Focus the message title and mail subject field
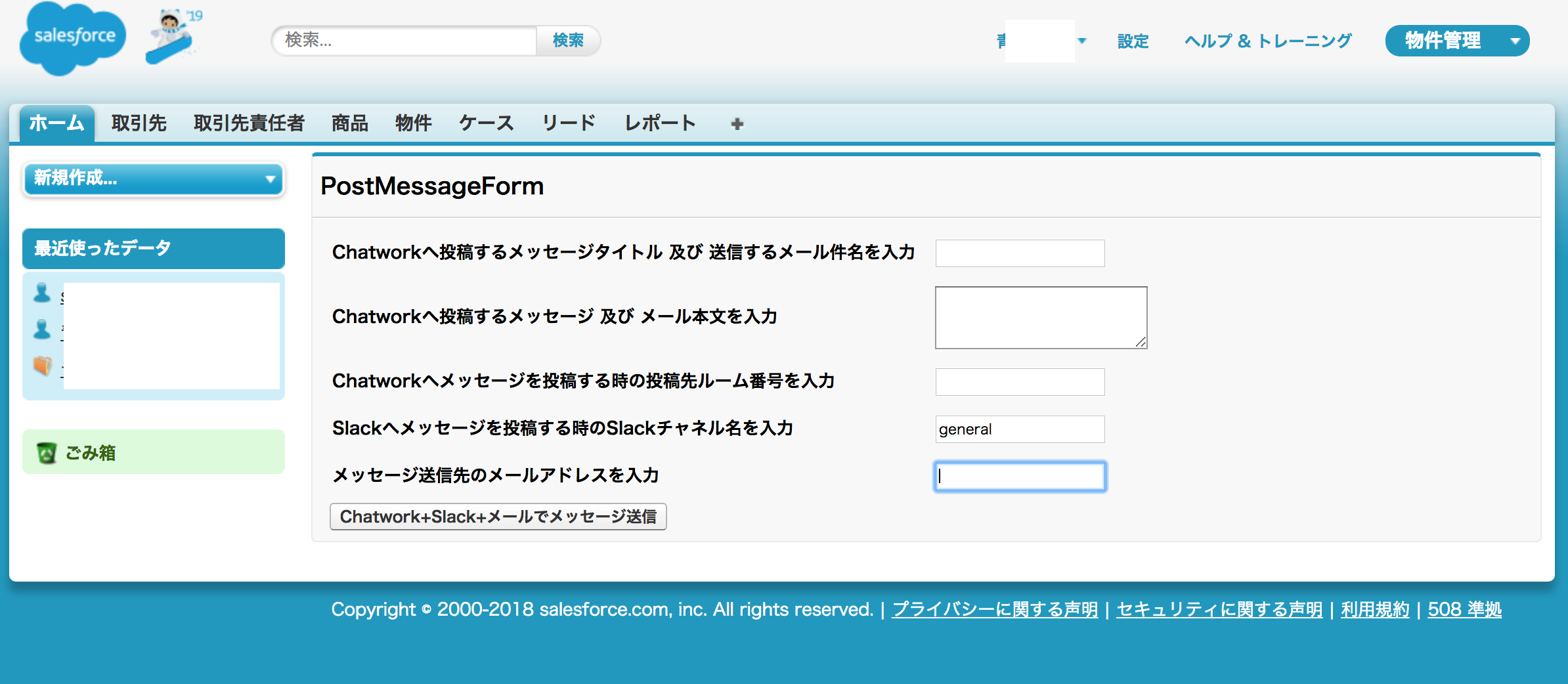 [1020, 253]
